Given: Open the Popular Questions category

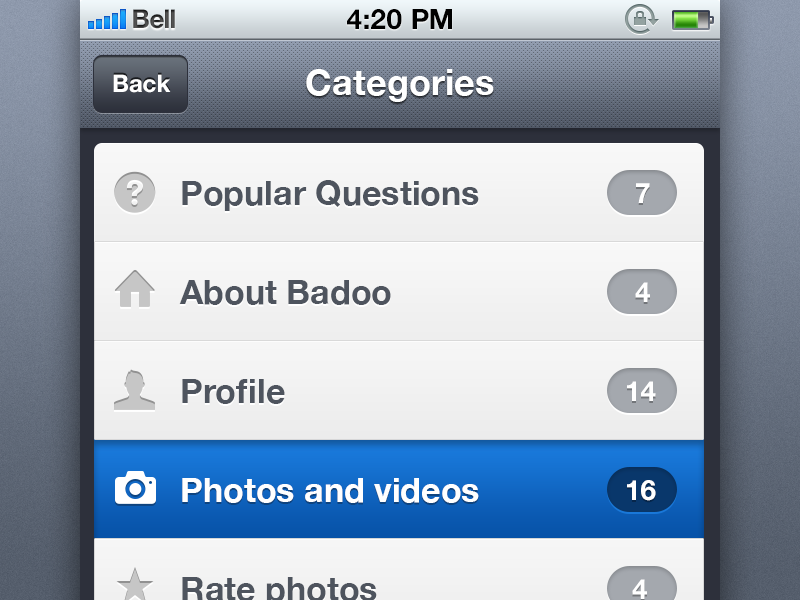Looking at the screenshot, I should pyautogui.click(x=330, y=193).
